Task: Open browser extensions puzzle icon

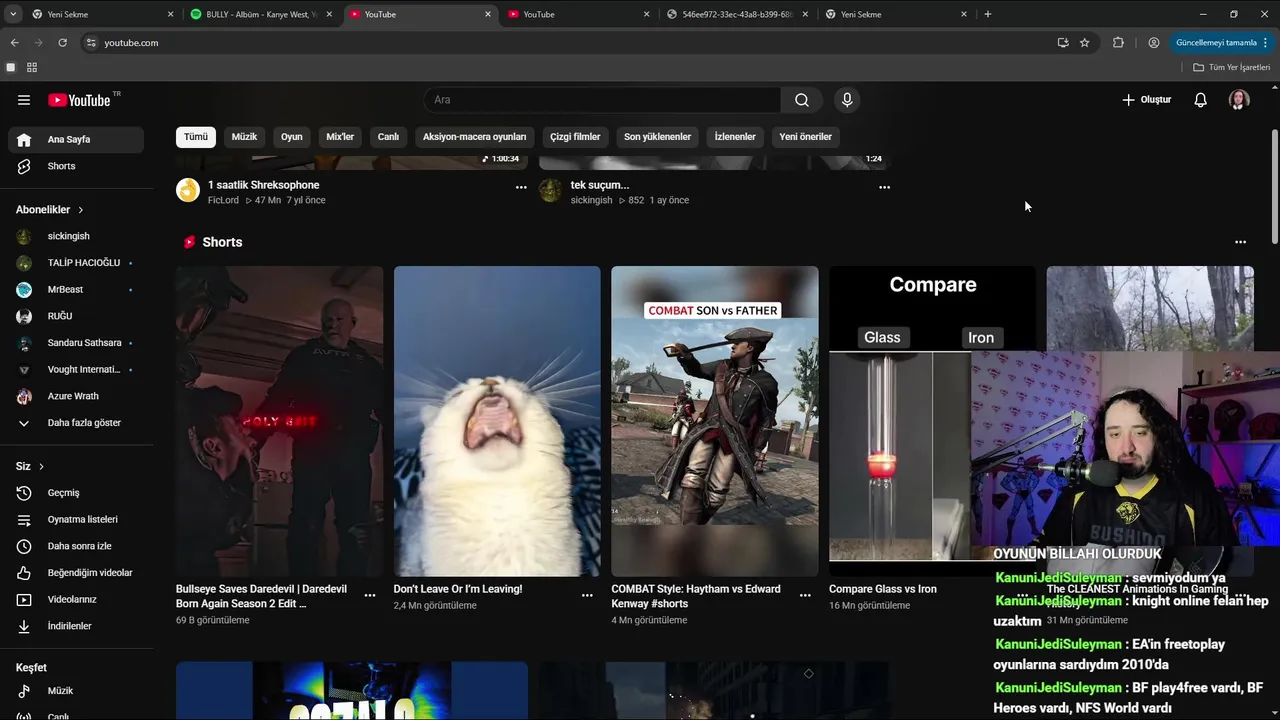Action: click(1118, 43)
